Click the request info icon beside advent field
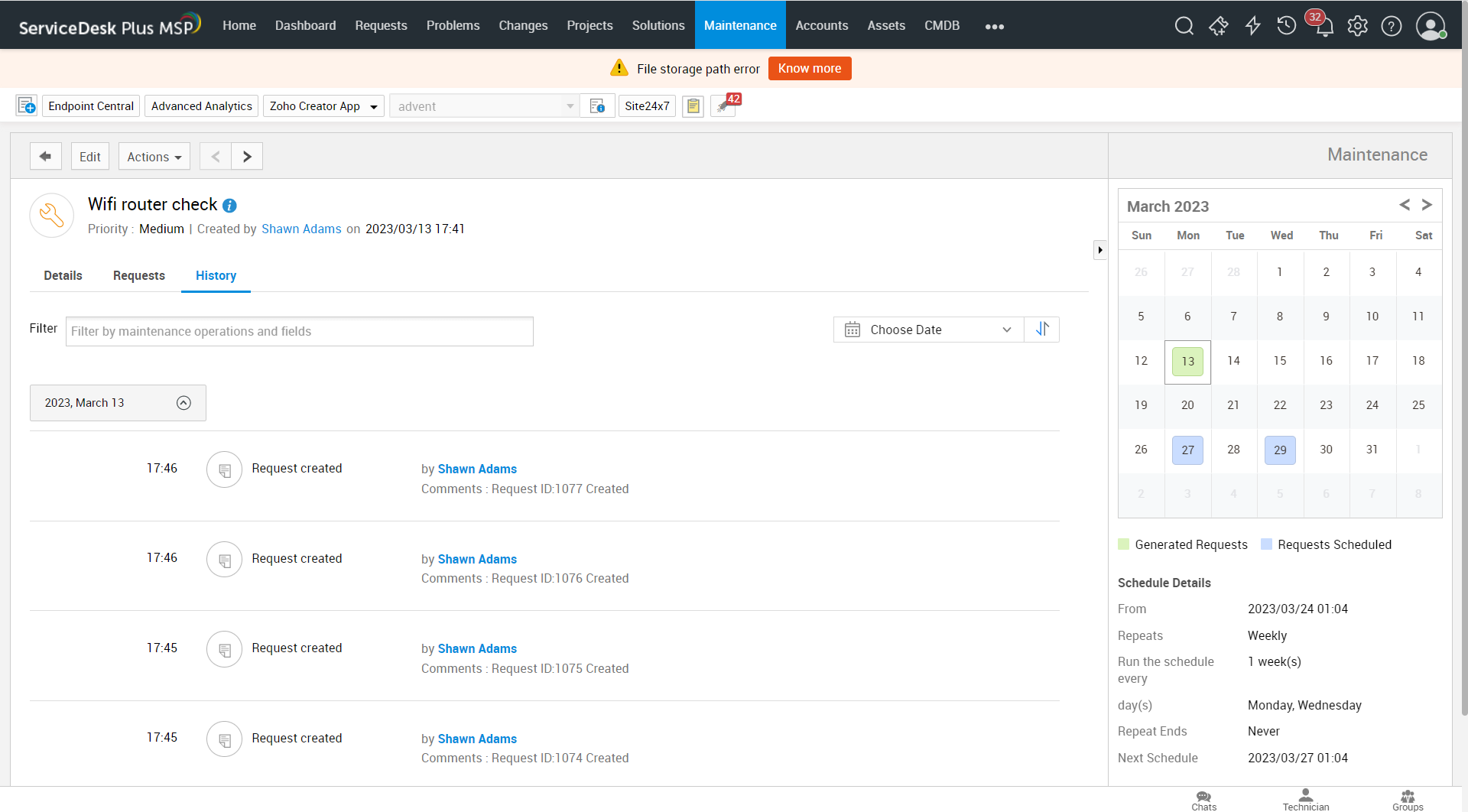 click(597, 106)
